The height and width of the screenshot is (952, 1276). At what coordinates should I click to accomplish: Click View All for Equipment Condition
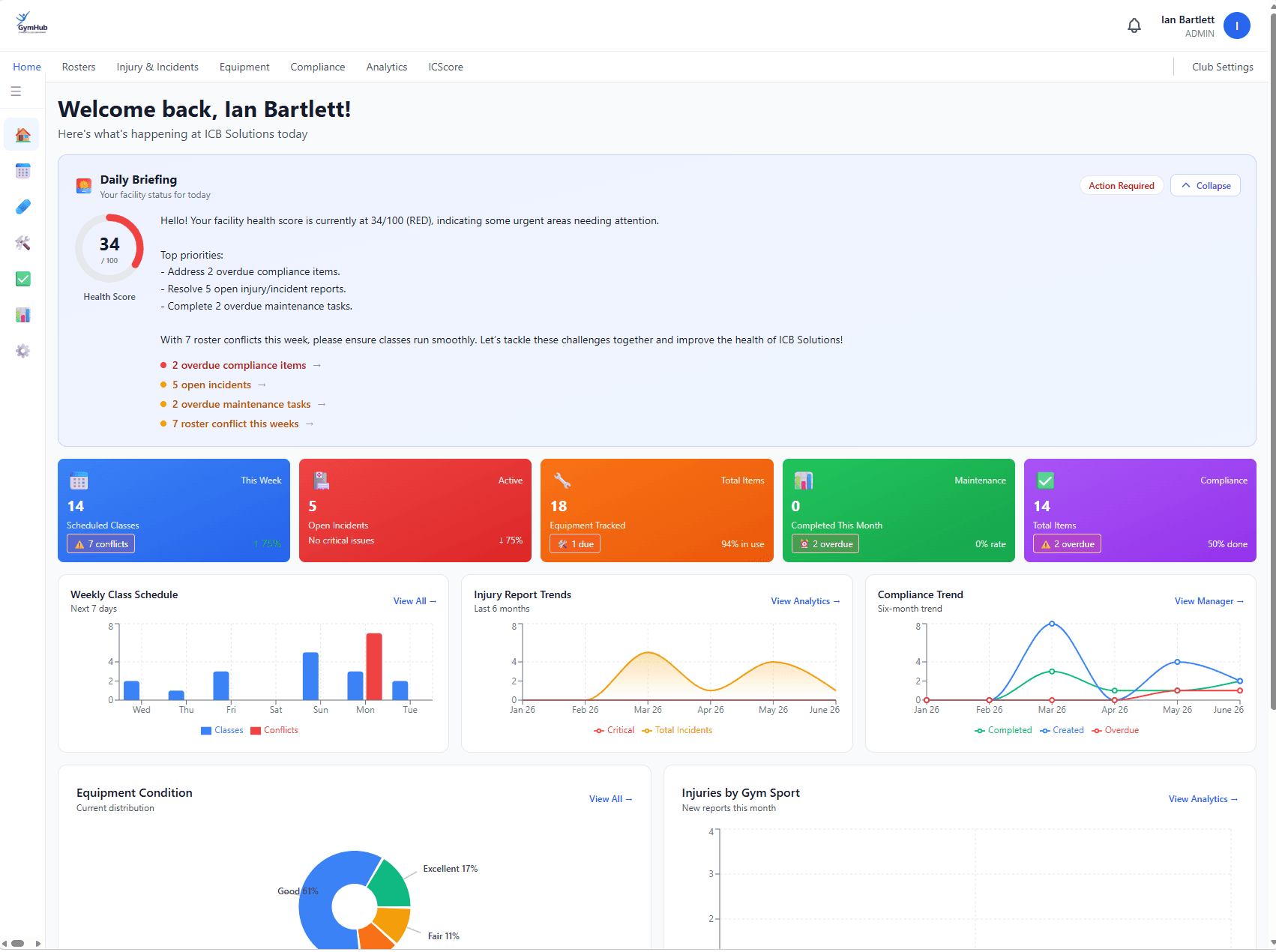tap(610, 799)
